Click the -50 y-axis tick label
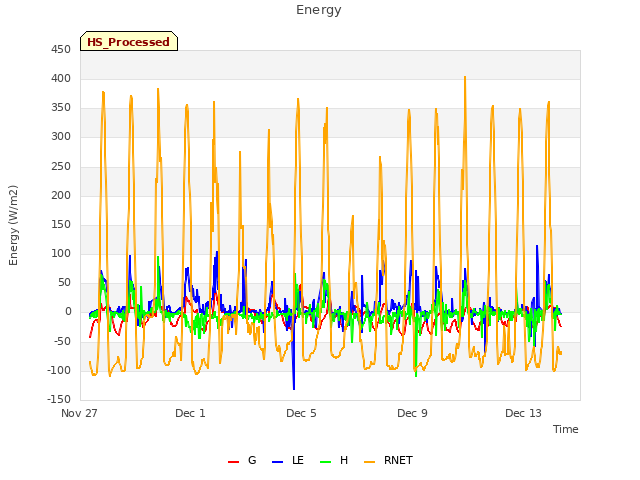This screenshot has height=480, width=640. coord(62,341)
